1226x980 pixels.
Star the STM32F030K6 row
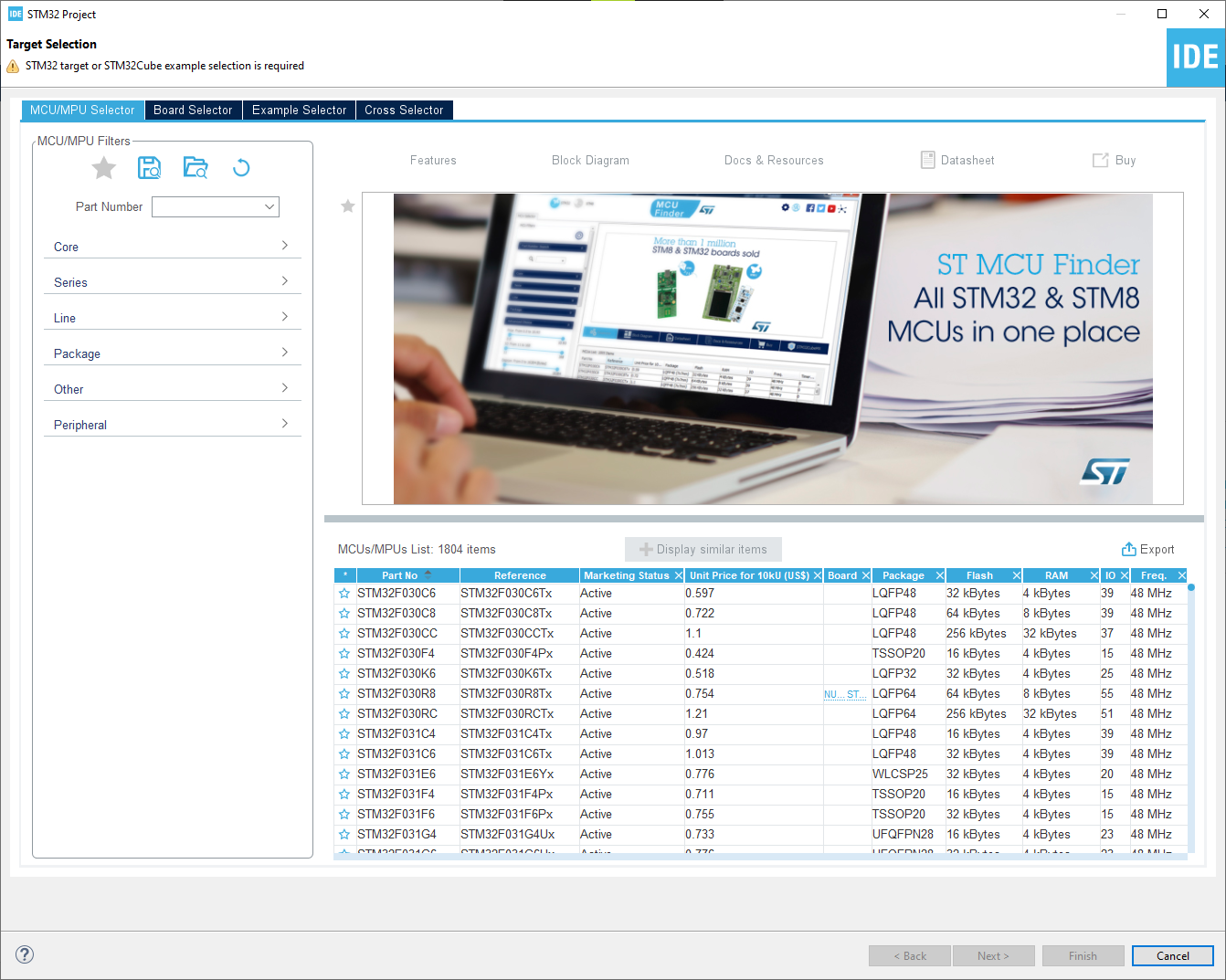(x=344, y=674)
